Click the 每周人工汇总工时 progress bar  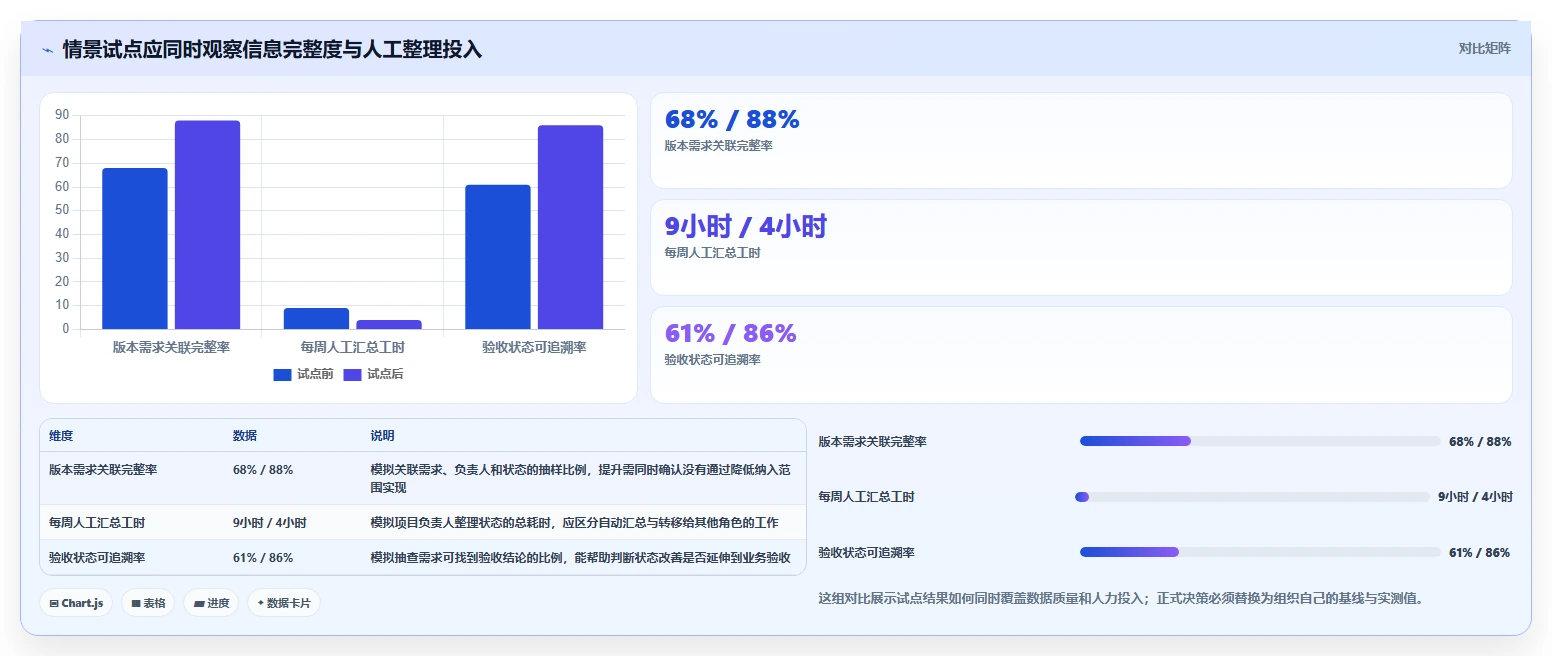point(1252,497)
